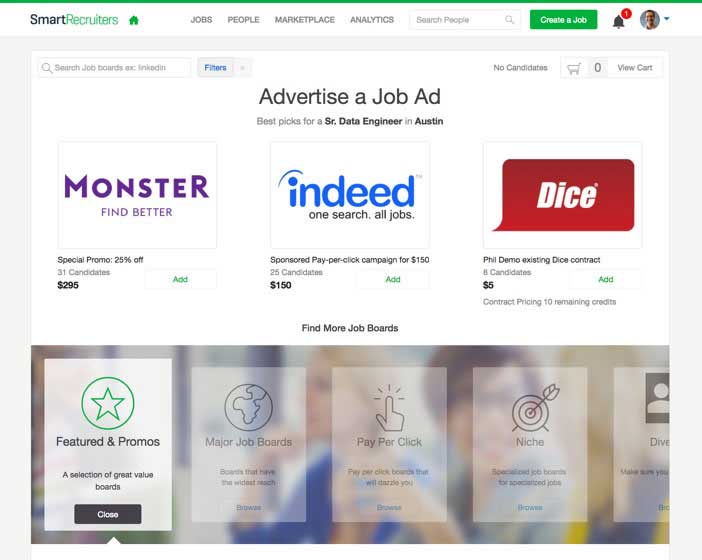Click the search magnifier in Search People
Viewport: 702px width, 560px height.
(509, 20)
